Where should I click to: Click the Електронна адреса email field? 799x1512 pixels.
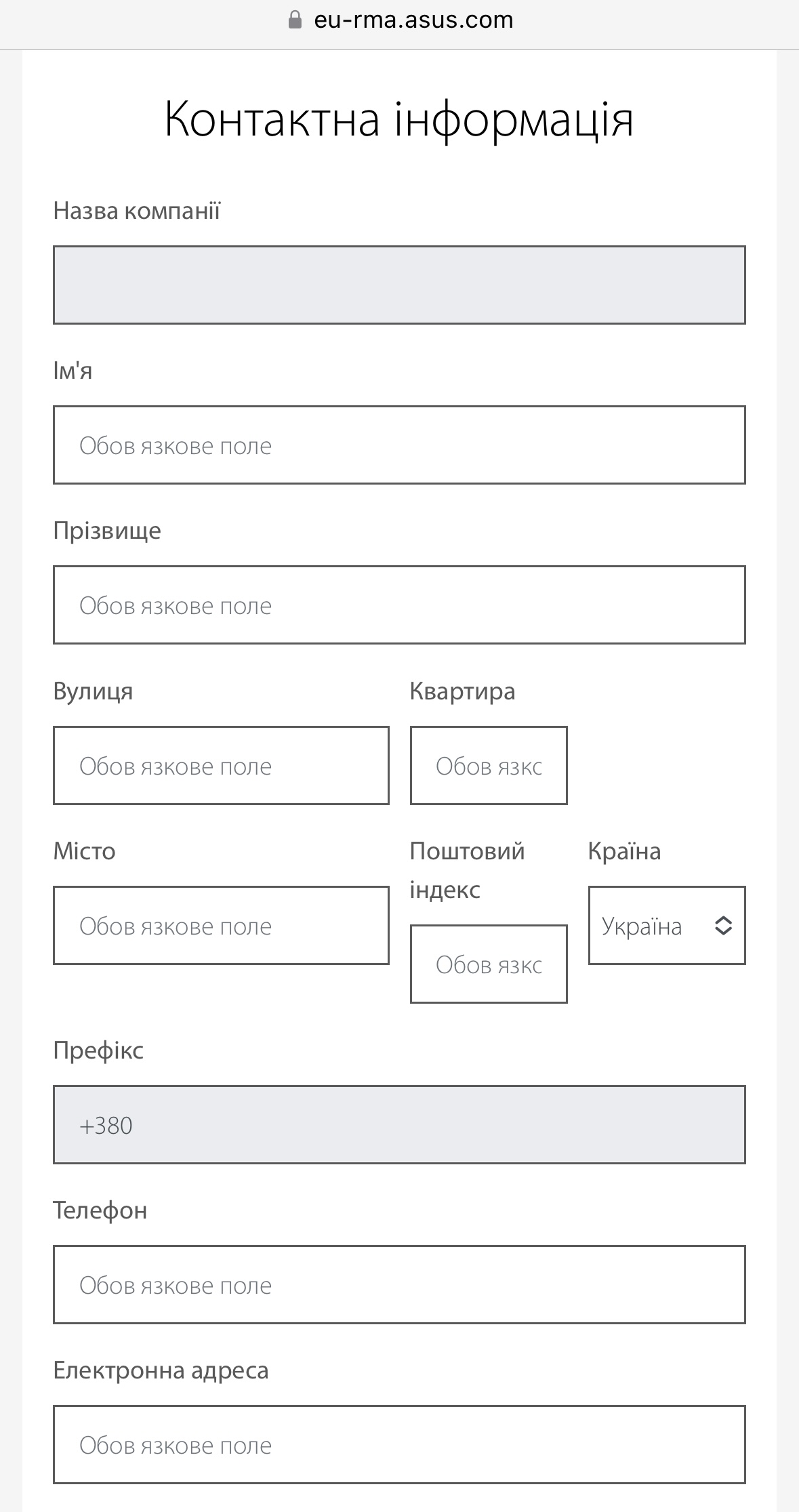pos(399,1444)
